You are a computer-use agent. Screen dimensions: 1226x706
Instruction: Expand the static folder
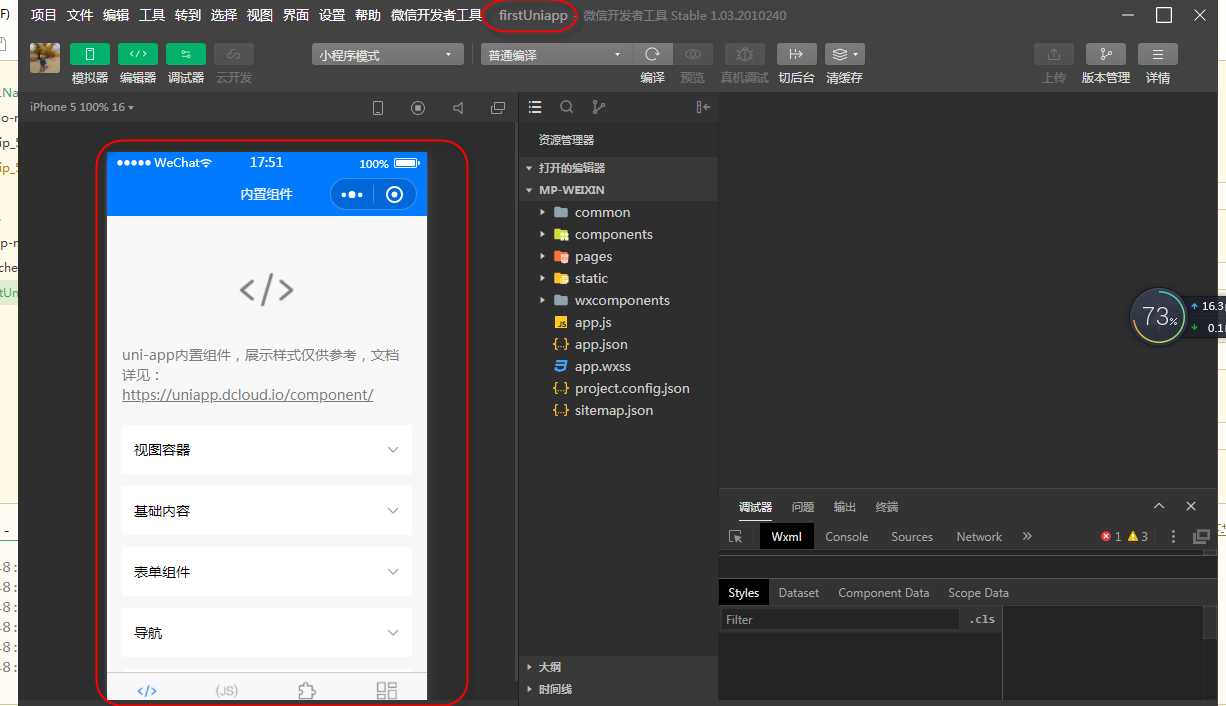[618, 278]
